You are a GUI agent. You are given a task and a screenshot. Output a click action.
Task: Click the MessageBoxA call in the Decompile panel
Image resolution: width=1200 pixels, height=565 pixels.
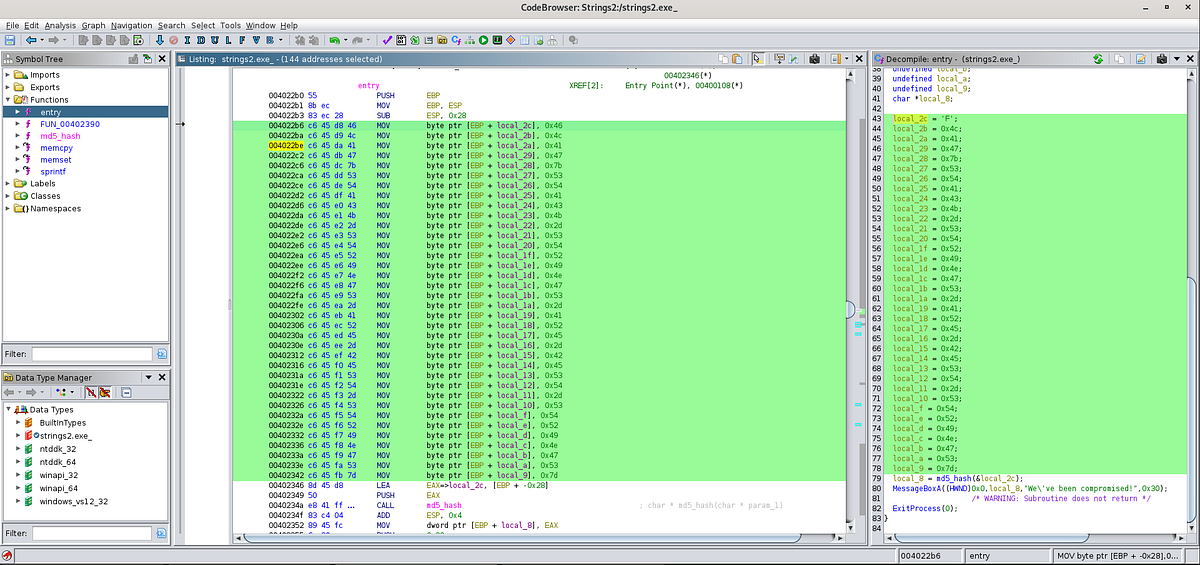[x=916, y=488]
